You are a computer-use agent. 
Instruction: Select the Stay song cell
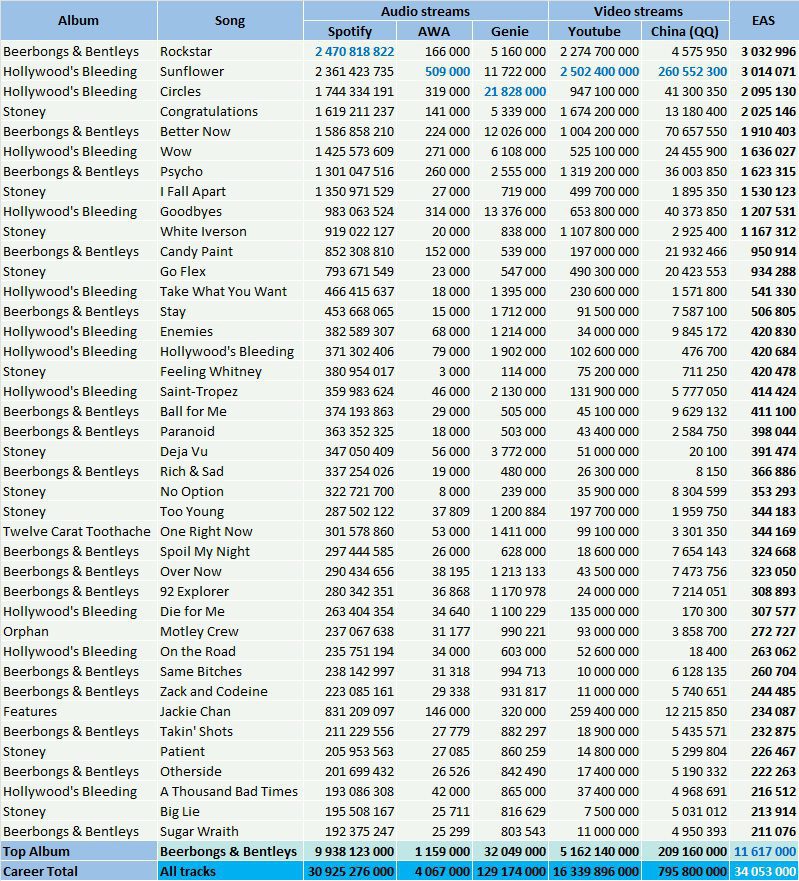point(230,312)
